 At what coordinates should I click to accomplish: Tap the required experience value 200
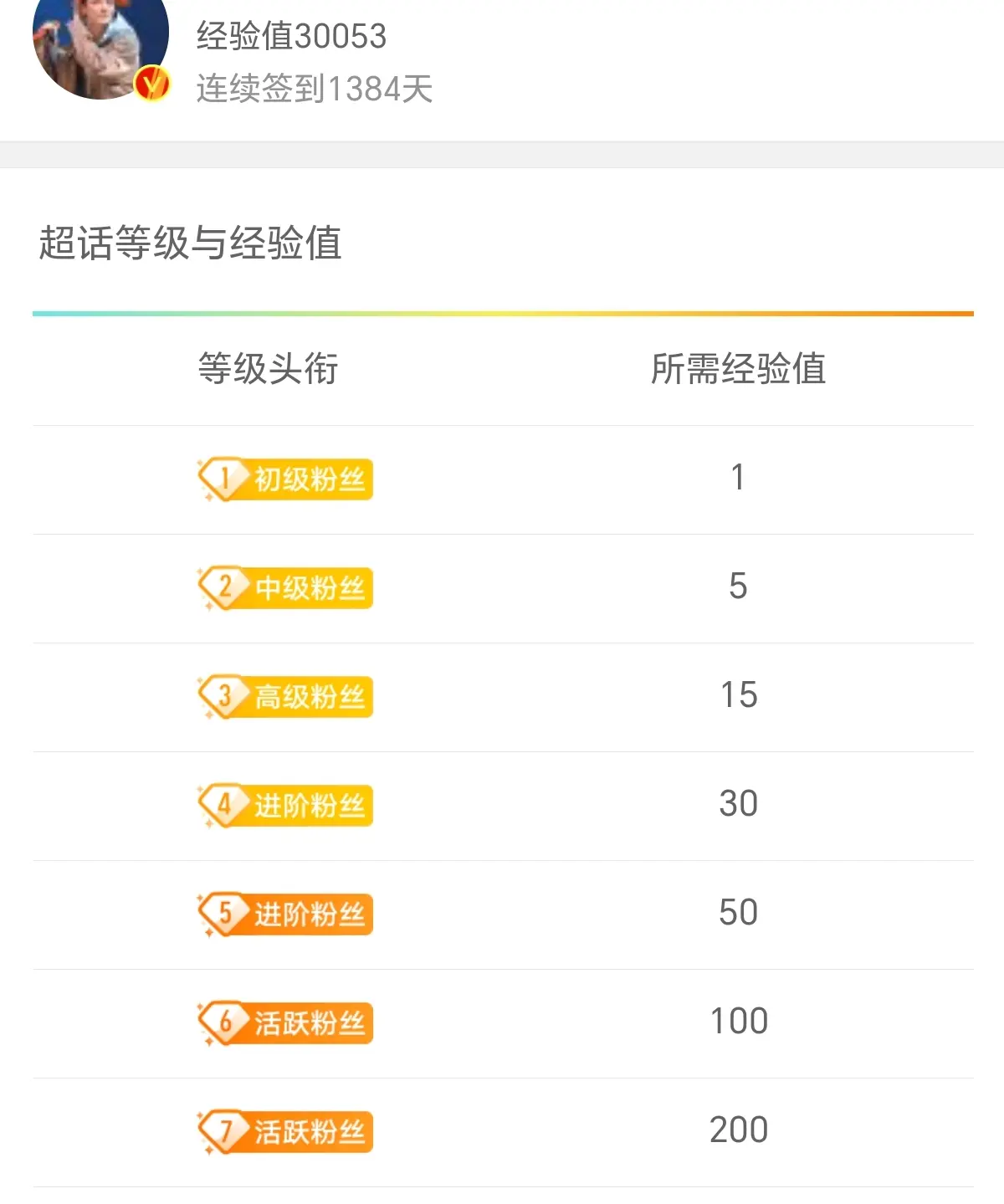(x=738, y=1130)
